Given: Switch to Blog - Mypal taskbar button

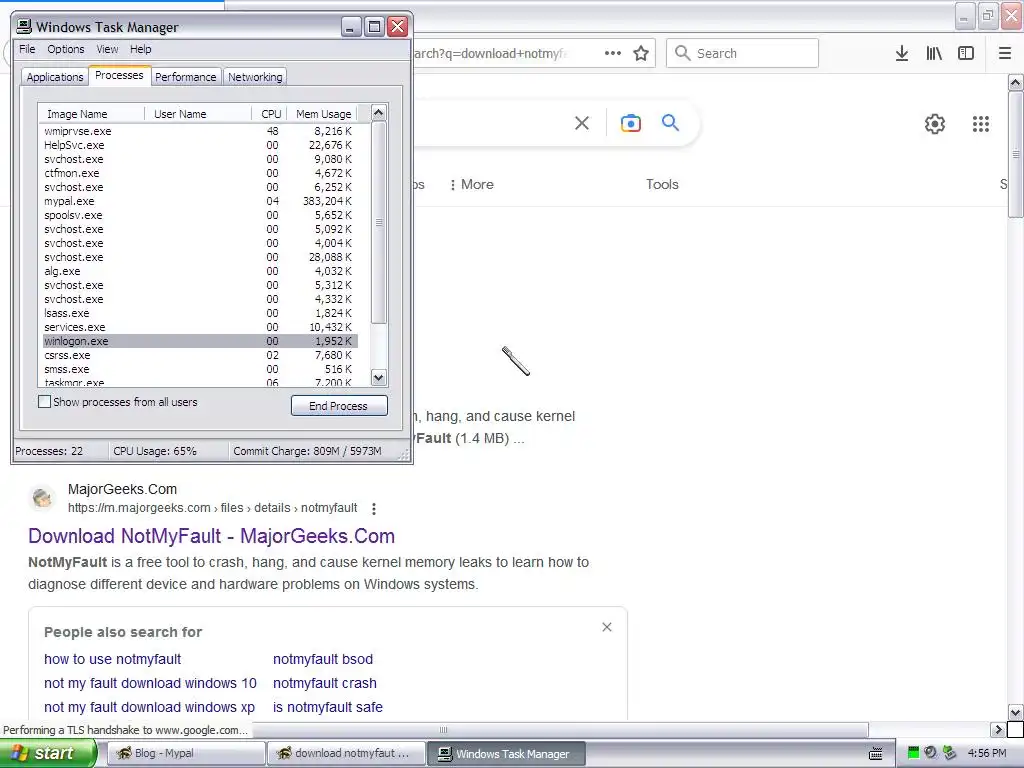Looking at the screenshot, I should 185,753.
